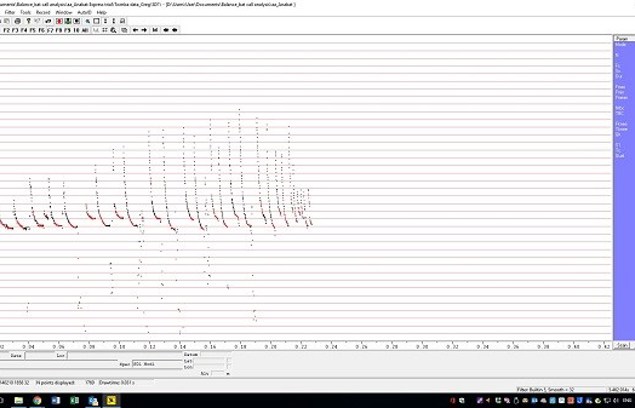This screenshot has height=408, width=635.
Task: Select the F9 time scale button
Action: 67,30
